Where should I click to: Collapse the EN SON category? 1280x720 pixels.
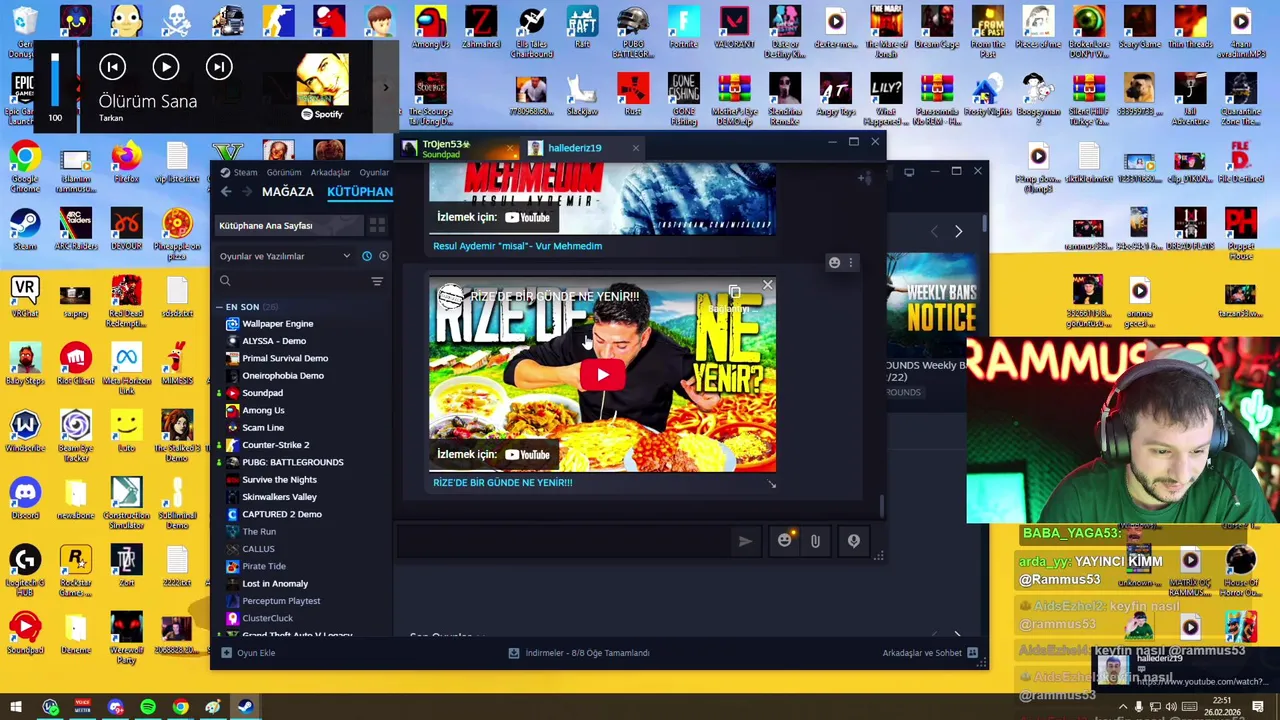(219, 307)
